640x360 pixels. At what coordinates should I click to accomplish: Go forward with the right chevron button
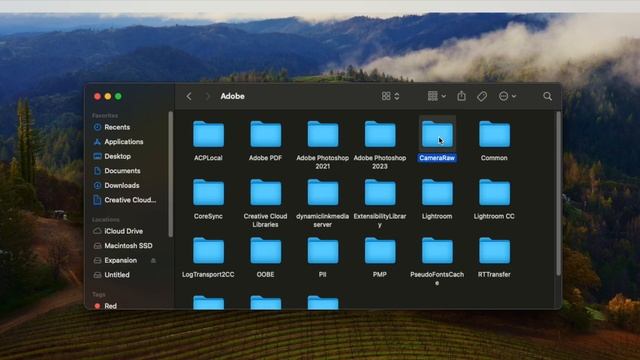point(207,96)
